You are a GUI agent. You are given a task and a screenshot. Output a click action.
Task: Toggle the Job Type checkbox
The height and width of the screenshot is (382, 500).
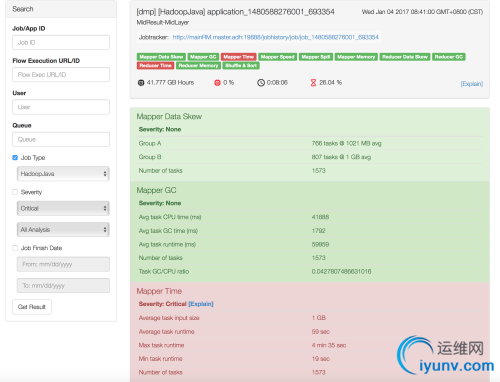coord(15,158)
